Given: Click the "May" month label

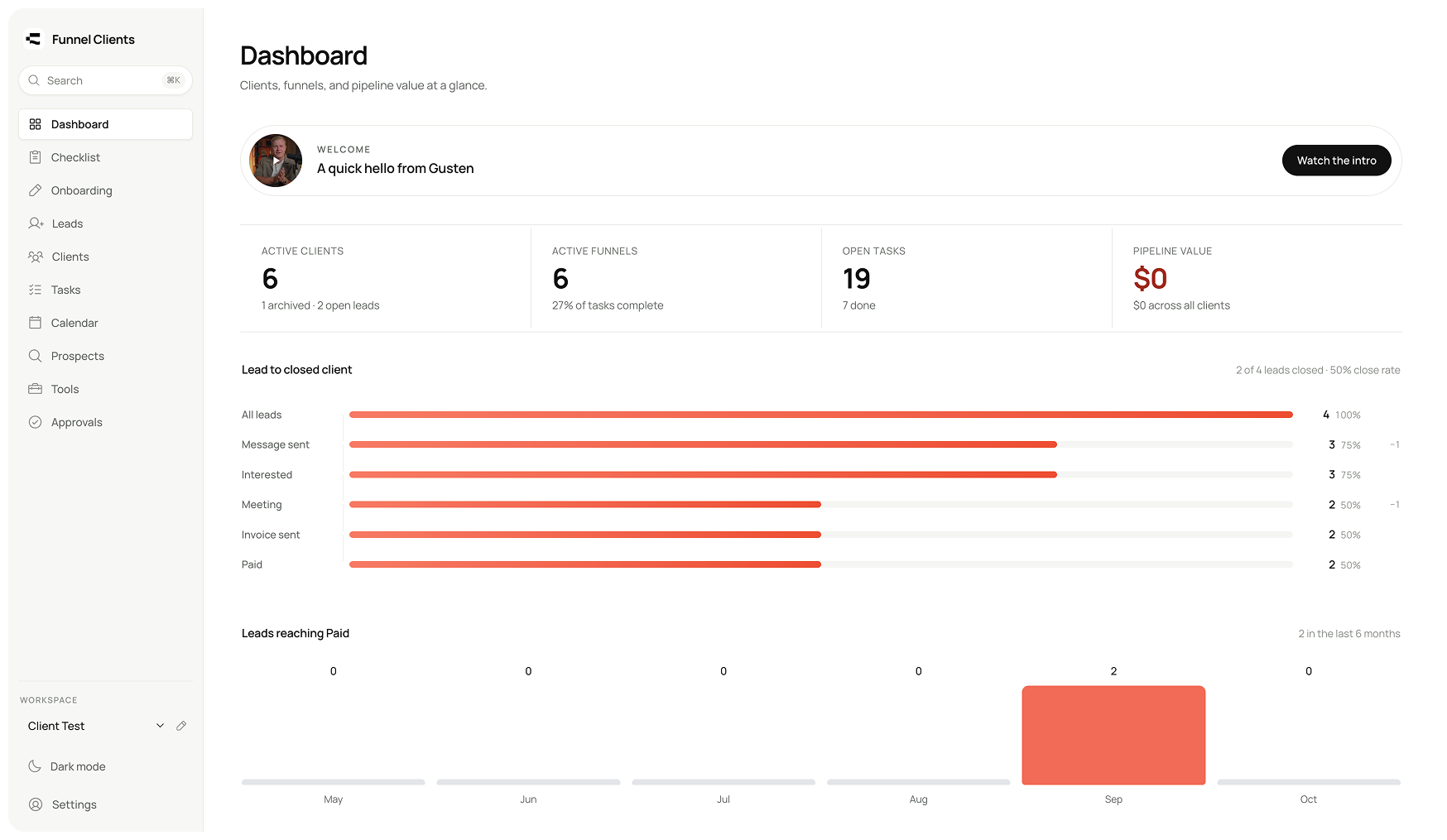Looking at the screenshot, I should (333, 799).
